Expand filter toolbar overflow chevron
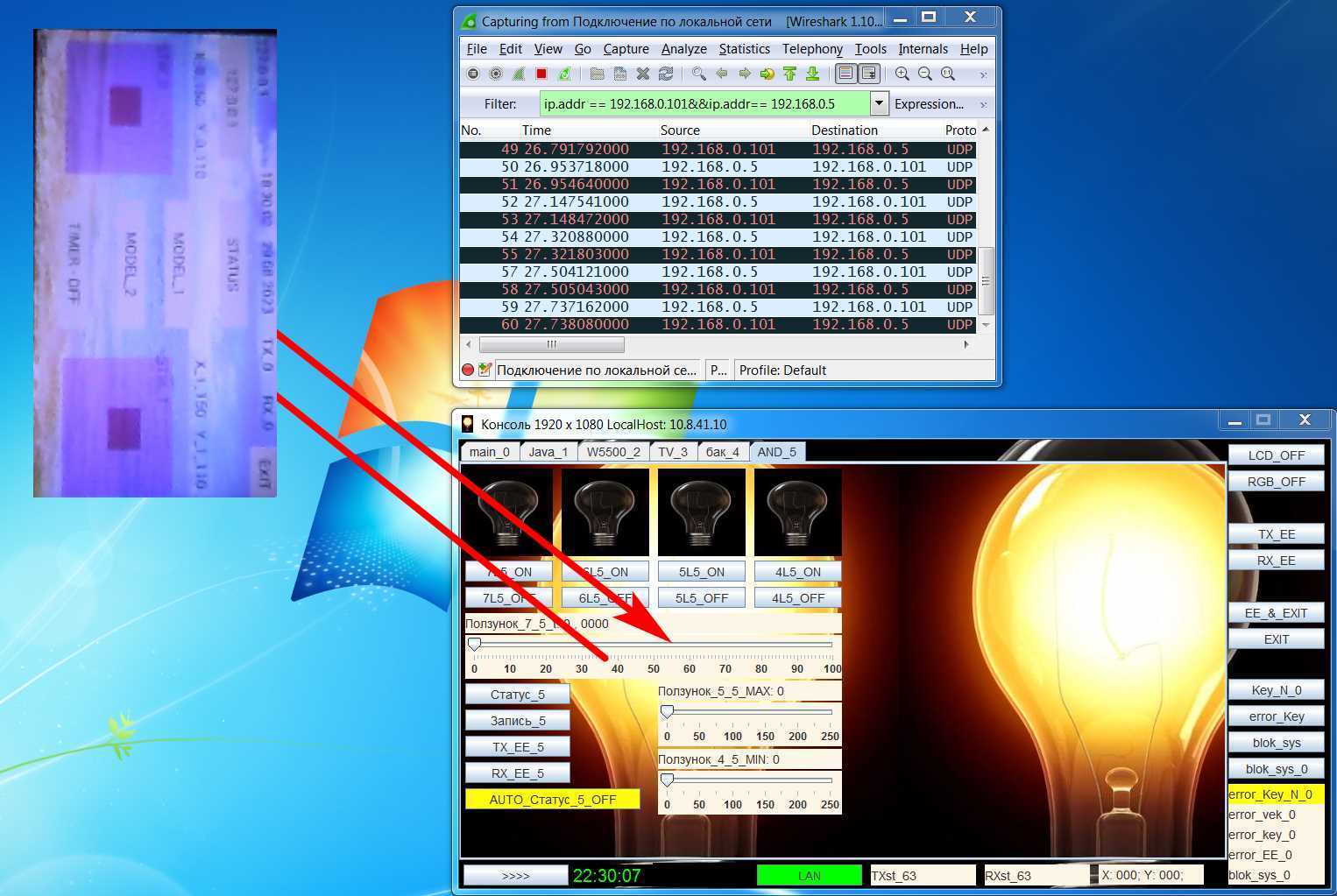The width and height of the screenshot is (1337, 896). (983, 104)
